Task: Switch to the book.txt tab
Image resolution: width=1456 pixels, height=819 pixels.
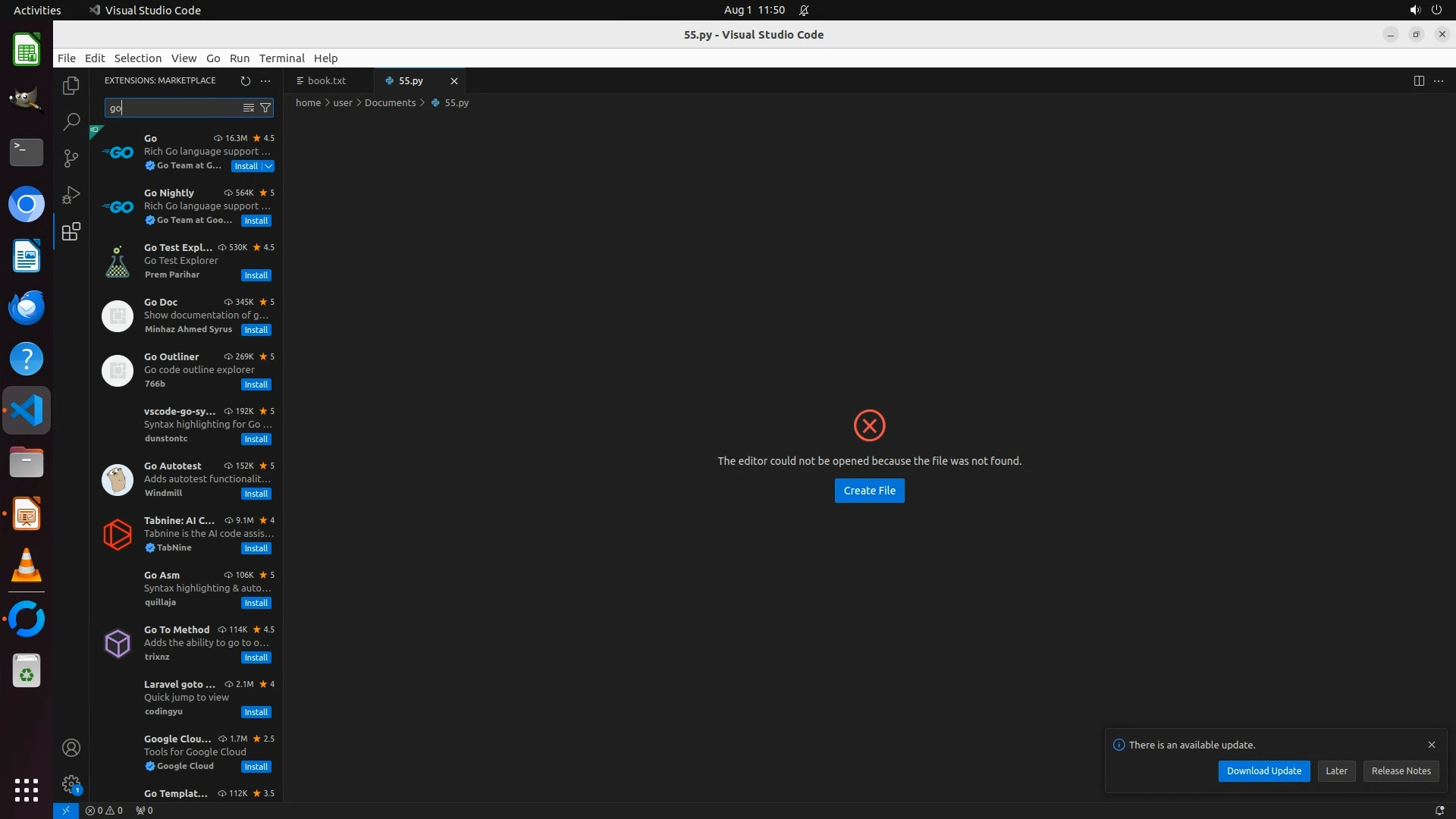Action: tap(327, 80)
